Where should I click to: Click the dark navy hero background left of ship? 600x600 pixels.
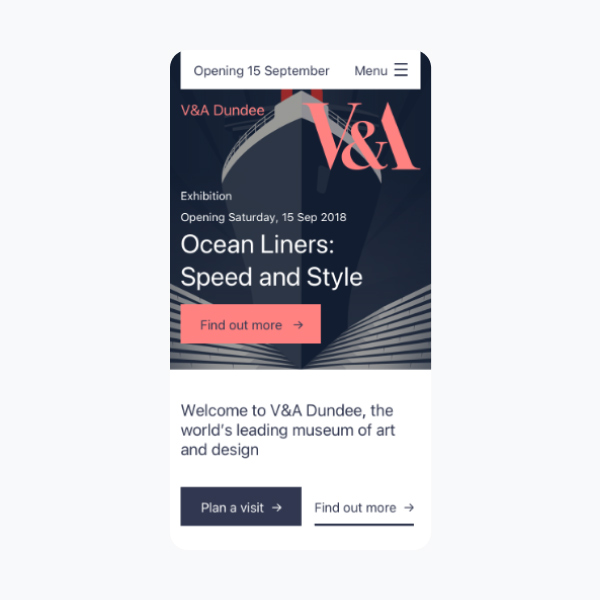[195, 153]
